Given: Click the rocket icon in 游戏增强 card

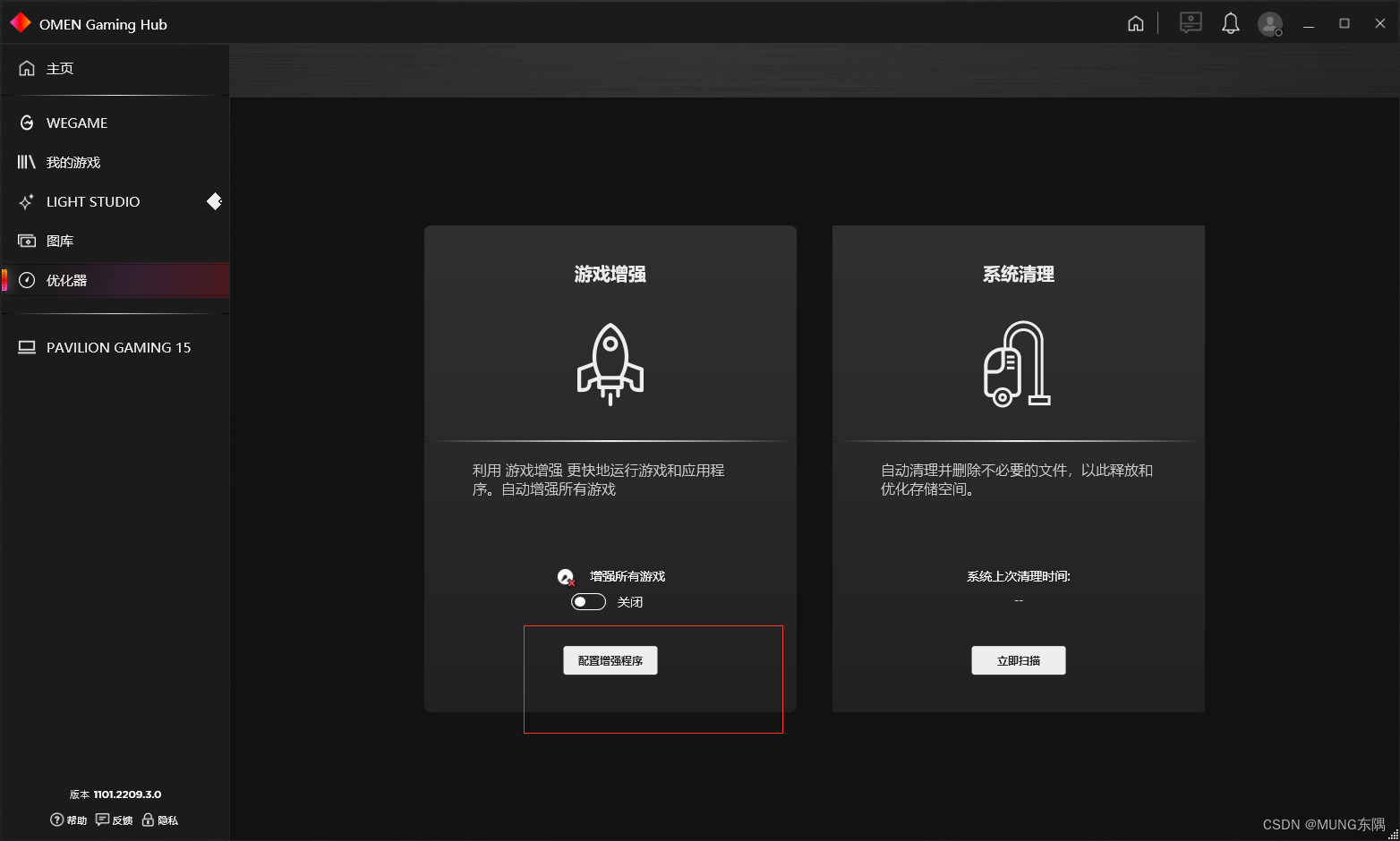Looking at the screenshot, I should click(x=610, y=364).
